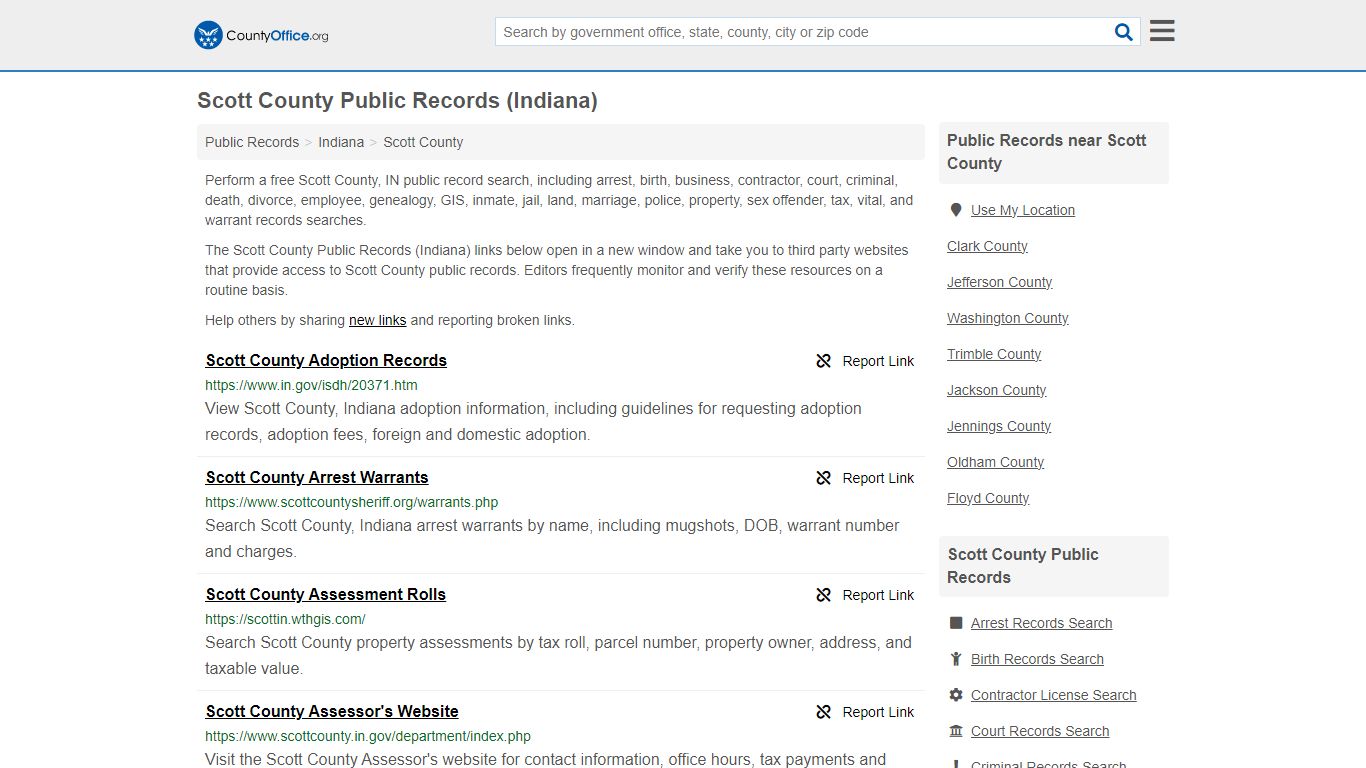Click the Court Records Search building icon
Image resolution: width=1366 pixels, height=768 pixels.
pyautogui.click(x=956, y=731)
